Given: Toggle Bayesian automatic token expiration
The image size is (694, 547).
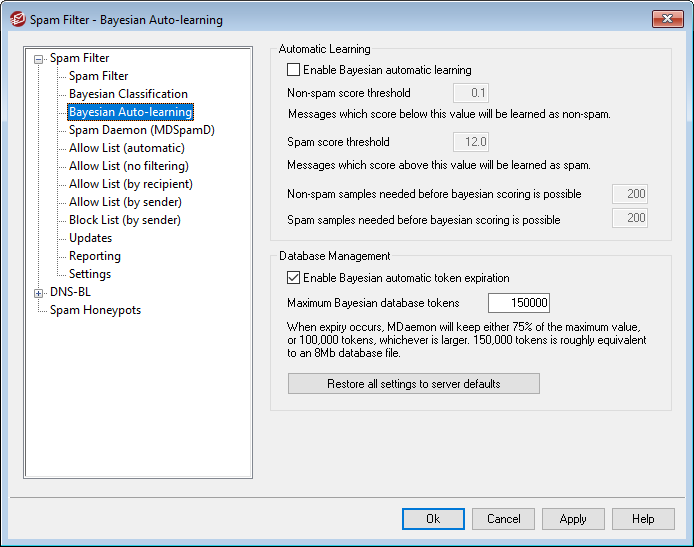Looking at the screenshot, I should (293, 278).
